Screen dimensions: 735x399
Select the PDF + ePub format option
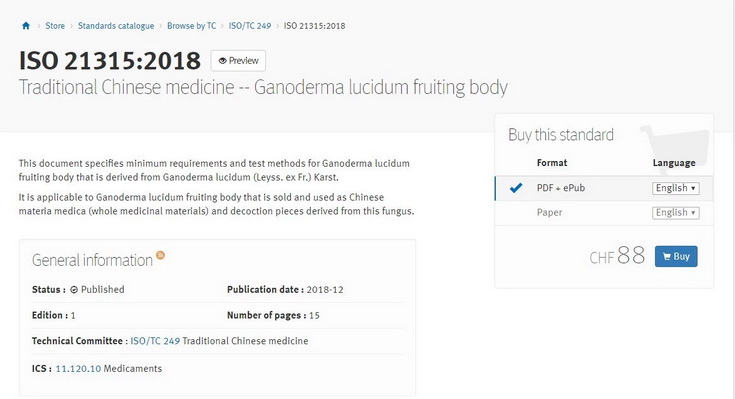[561, 188]
